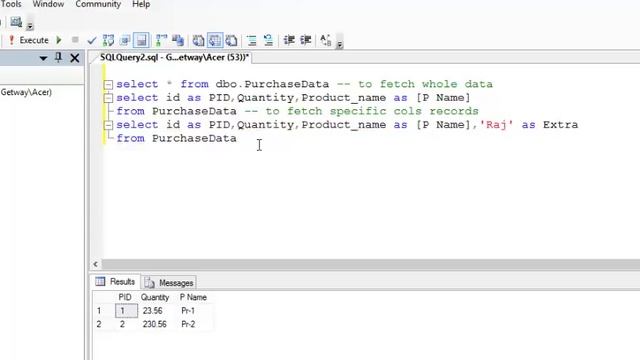
Task: Open the Tools menu
Action: [11, 4]
